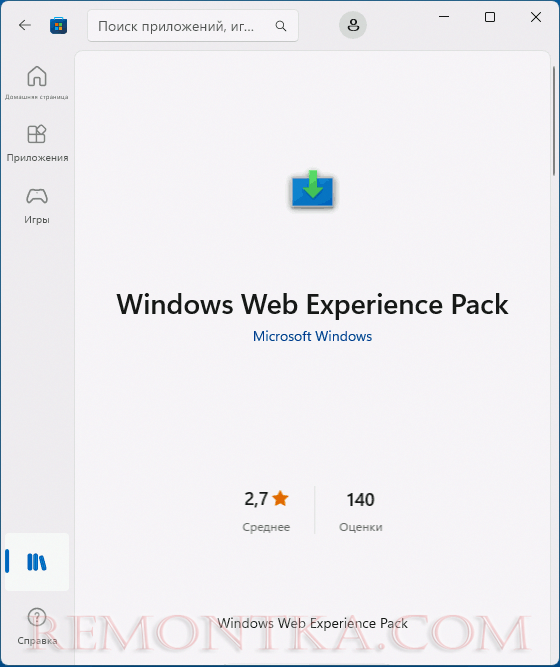The height and width of the screenshot is (667, 560).
Task: Open the Library icon in sidebar
Action: pyautogui.click(x=37, y=562)
